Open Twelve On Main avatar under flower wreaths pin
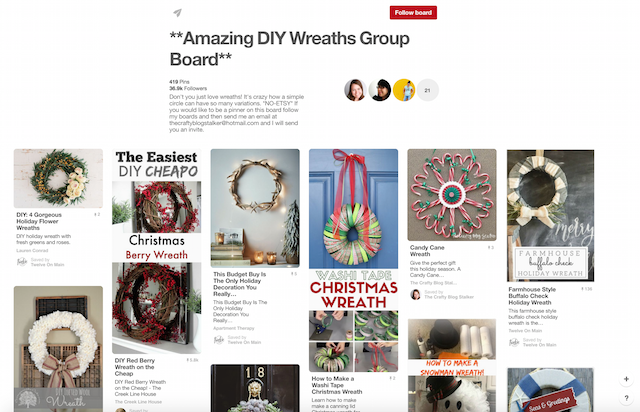The height and width of the screenshot is (412, 640). [x=22, y=262]
